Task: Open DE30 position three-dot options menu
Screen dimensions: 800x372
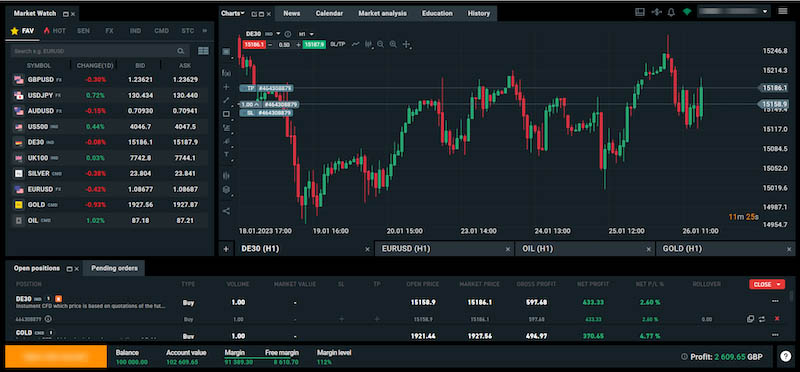Action: [776, 302]
